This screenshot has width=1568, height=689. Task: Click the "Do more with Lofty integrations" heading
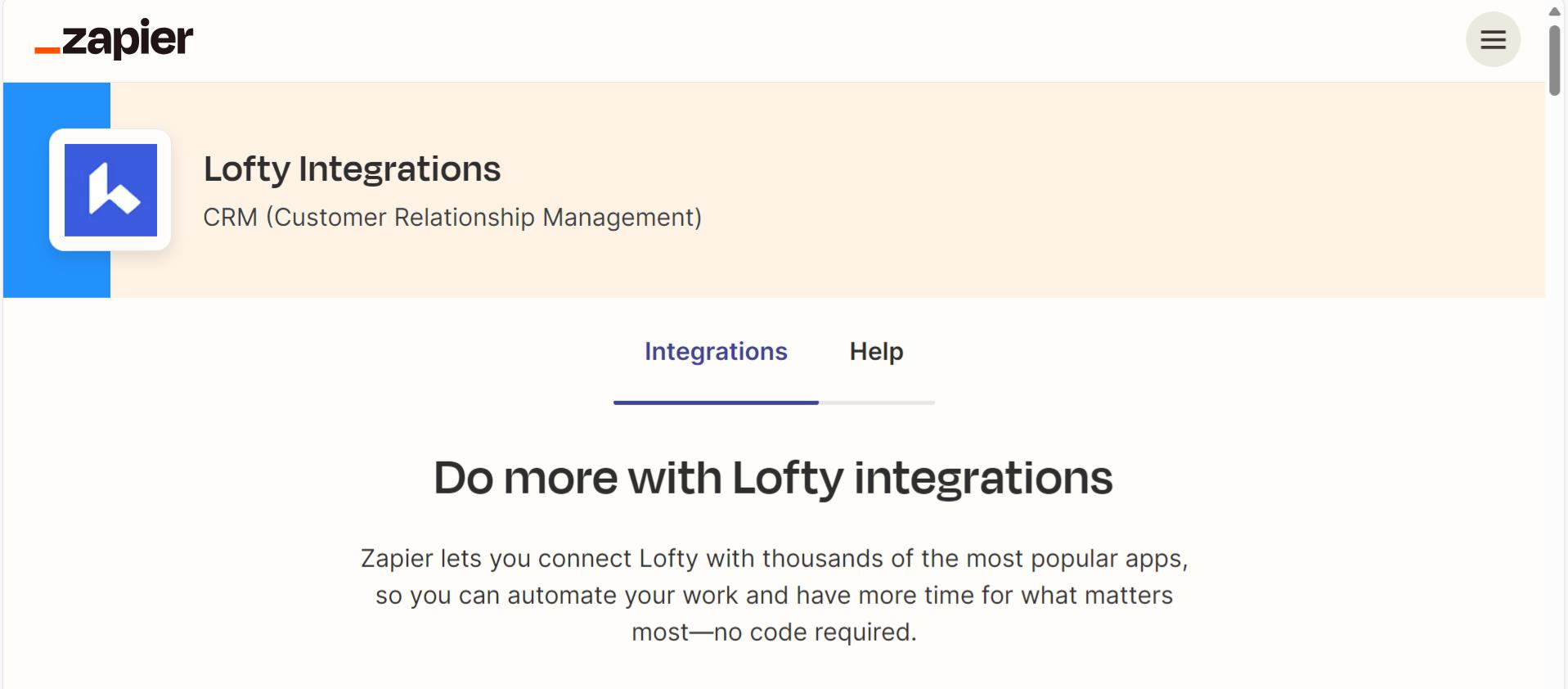click(772, 478)
